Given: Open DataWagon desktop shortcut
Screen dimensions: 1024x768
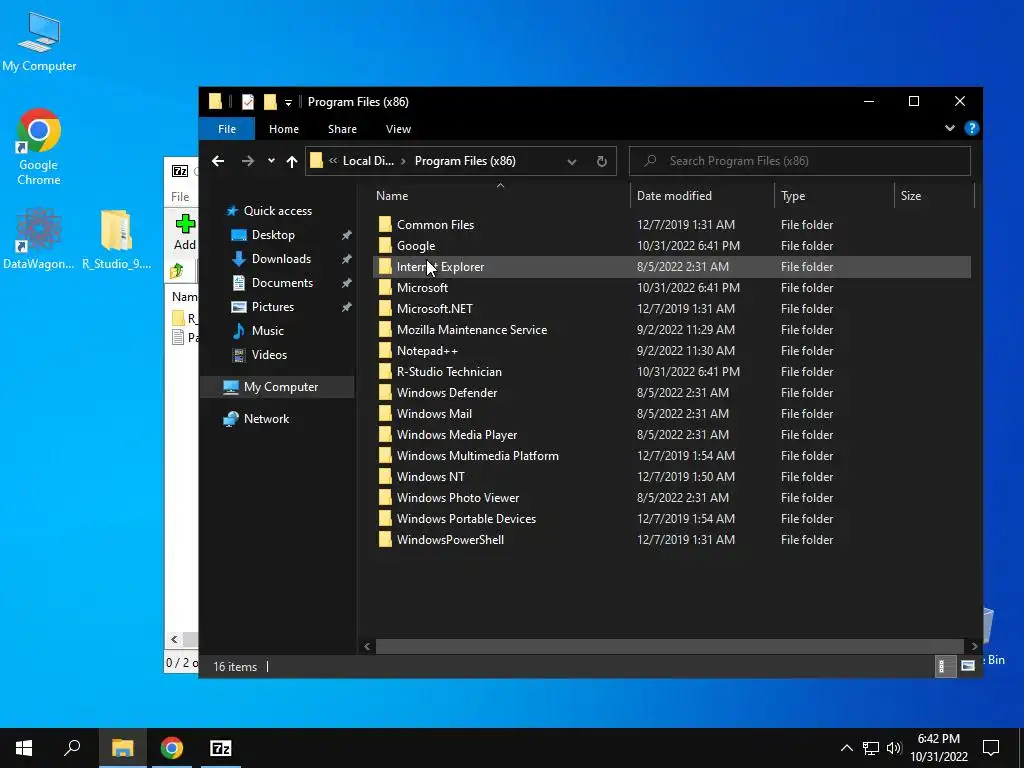Looking at the screenshot, I should [x=39, y=239].
